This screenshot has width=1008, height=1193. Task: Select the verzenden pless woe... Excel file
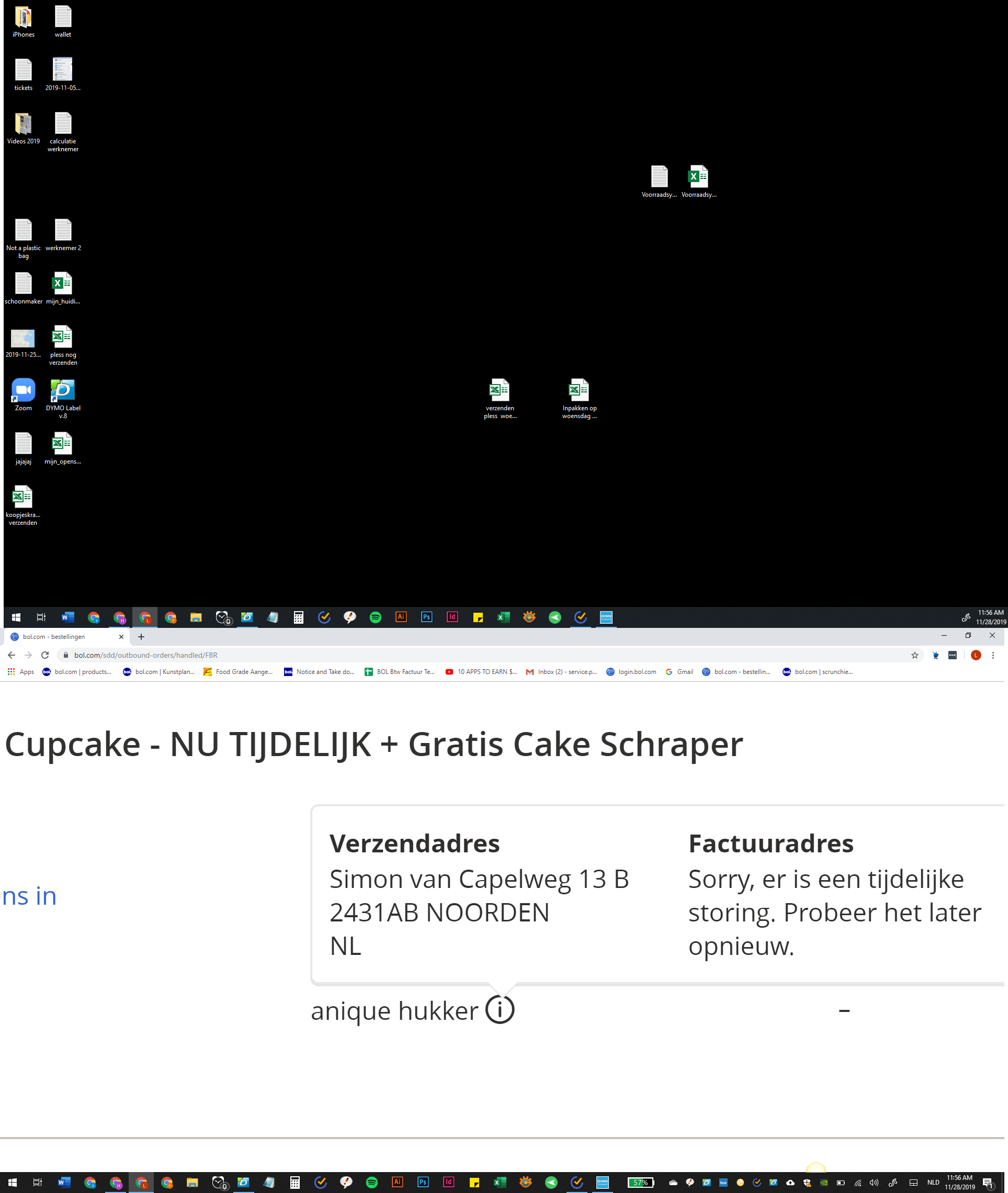[500, 399]
